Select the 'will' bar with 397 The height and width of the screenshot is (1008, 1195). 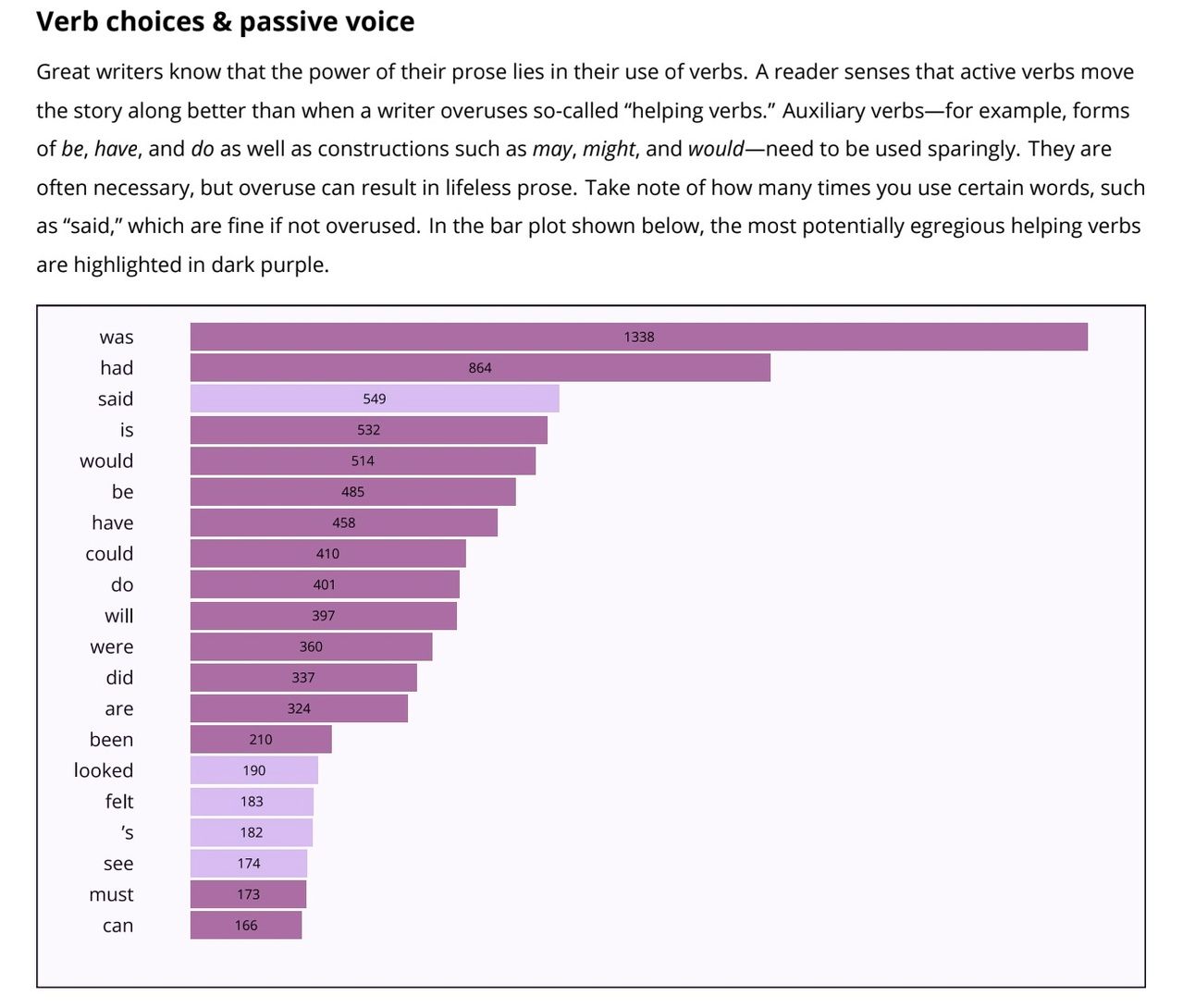tap(324, 616)
